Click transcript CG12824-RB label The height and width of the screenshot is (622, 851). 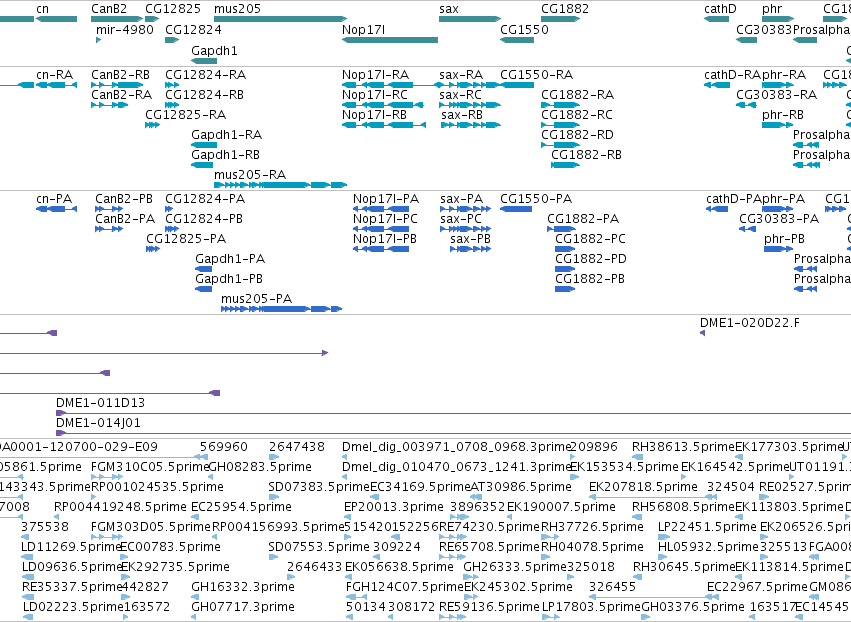(x=205, y=94)
